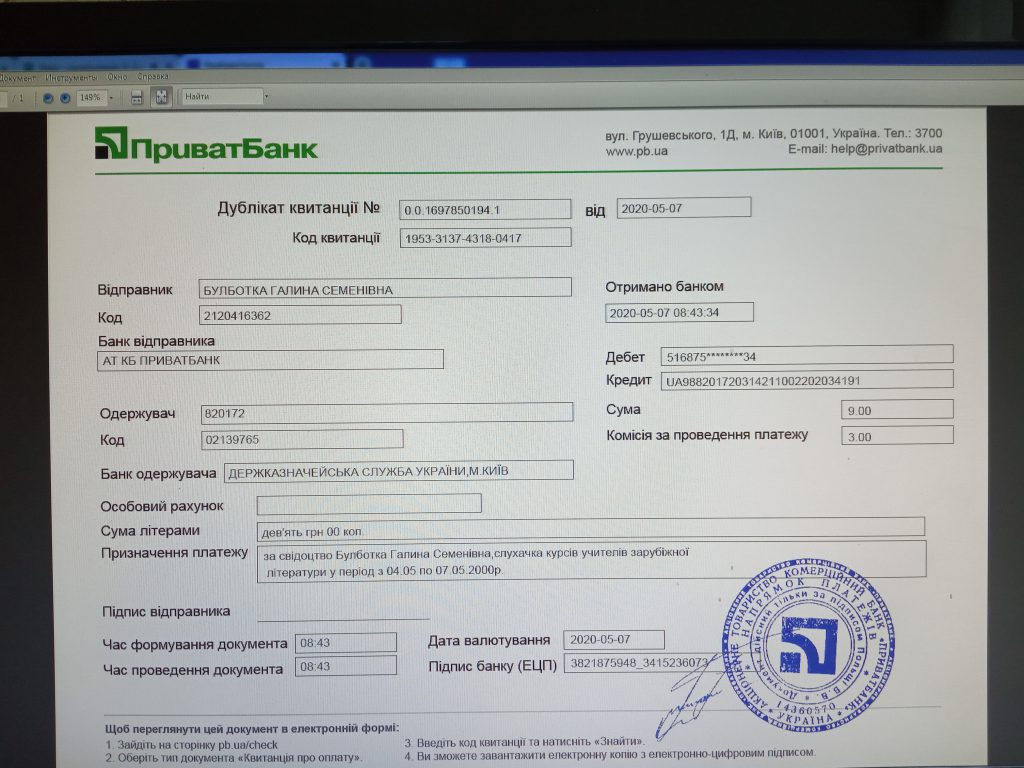
Task: Click the Код квитанції field value
Action: pos(485,238)
